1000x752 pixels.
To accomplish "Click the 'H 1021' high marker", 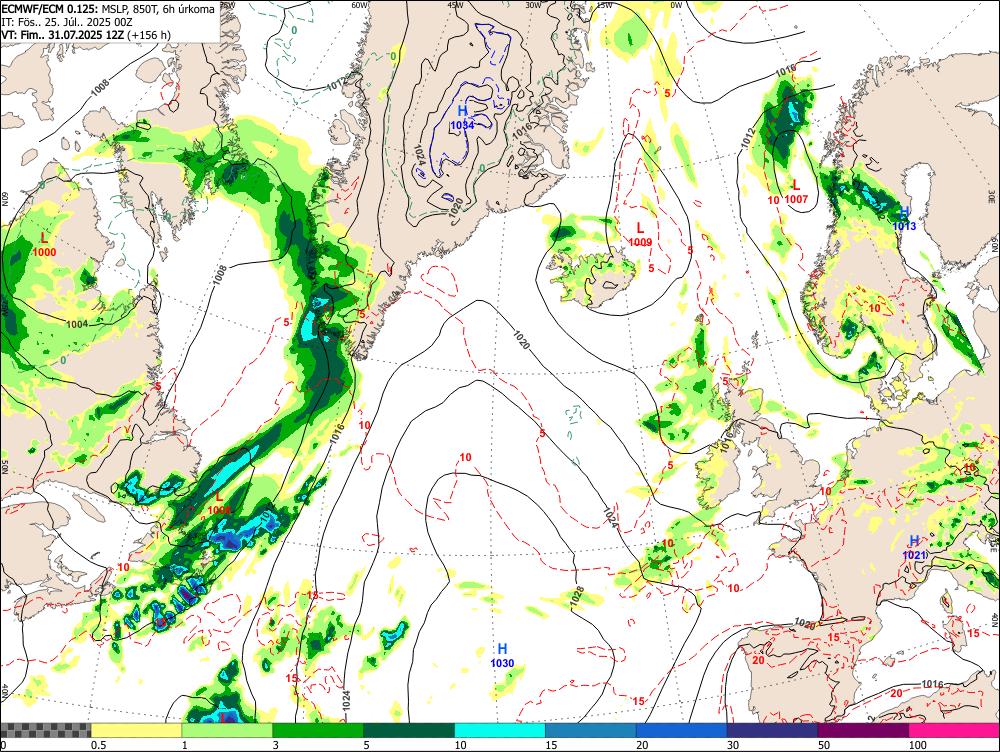I will (913, 548).
